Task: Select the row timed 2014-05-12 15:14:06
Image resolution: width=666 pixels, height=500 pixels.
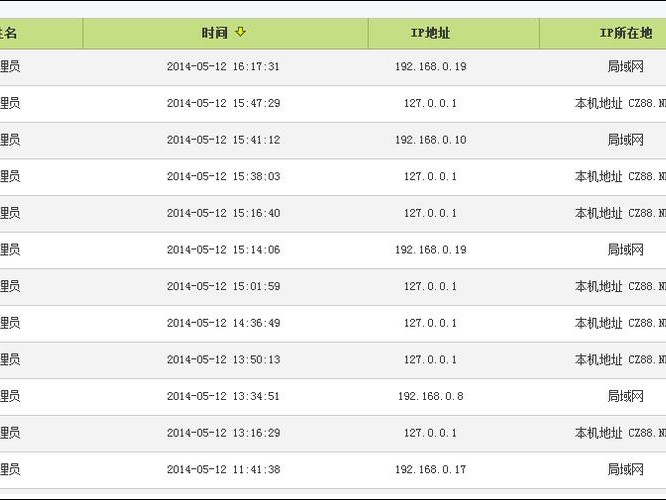Action: [x=223, y=250]
